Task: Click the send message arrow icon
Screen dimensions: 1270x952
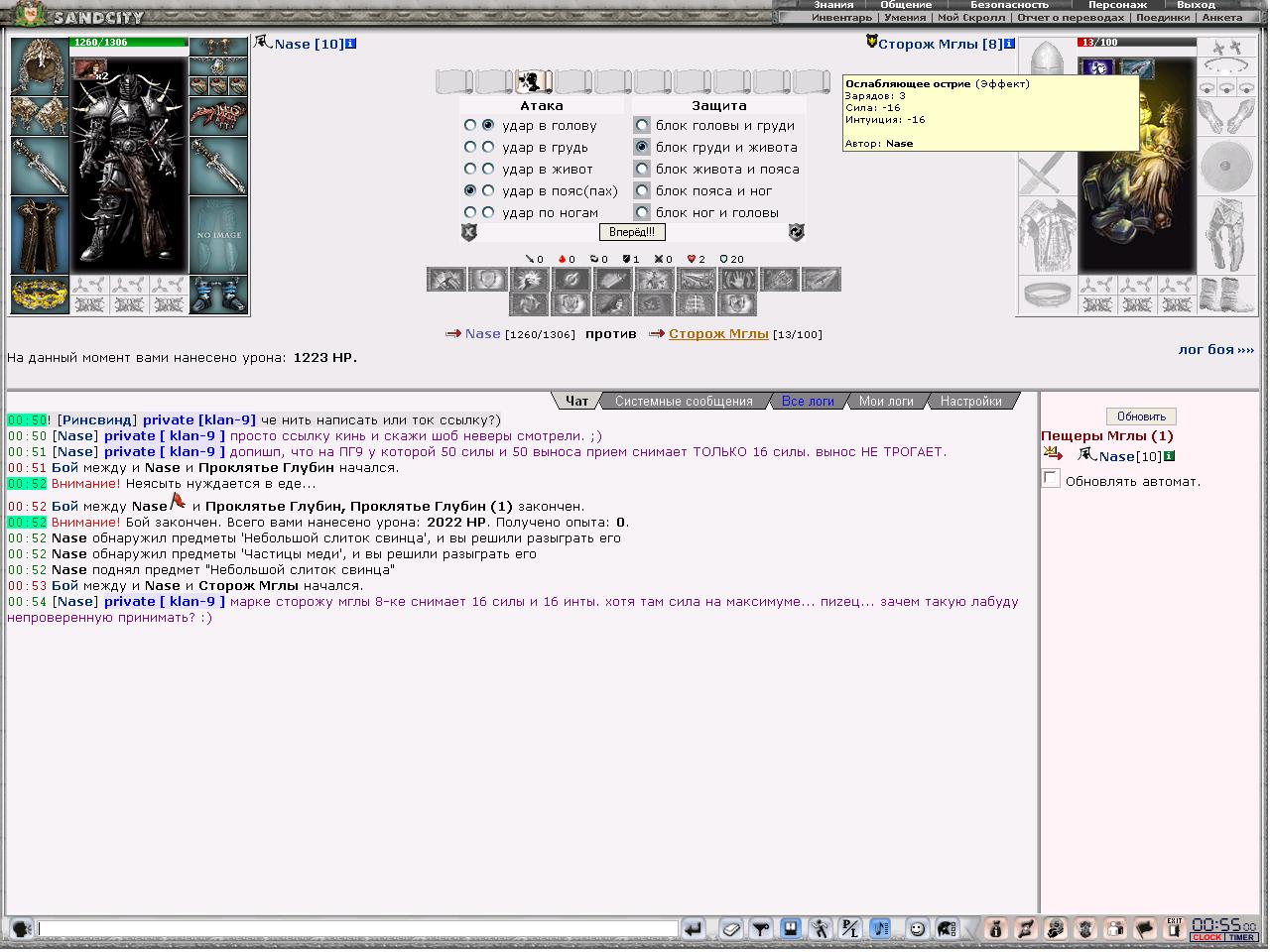Action: (x=694, y=929)
